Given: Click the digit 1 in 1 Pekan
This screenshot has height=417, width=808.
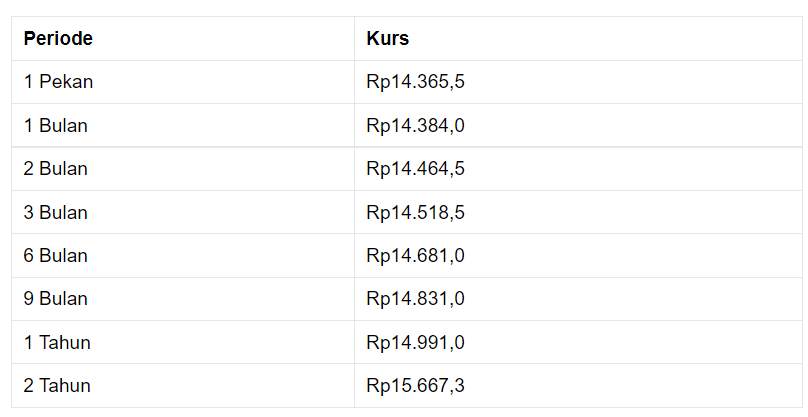Looking at the screenshot, I should pos(28,82).
